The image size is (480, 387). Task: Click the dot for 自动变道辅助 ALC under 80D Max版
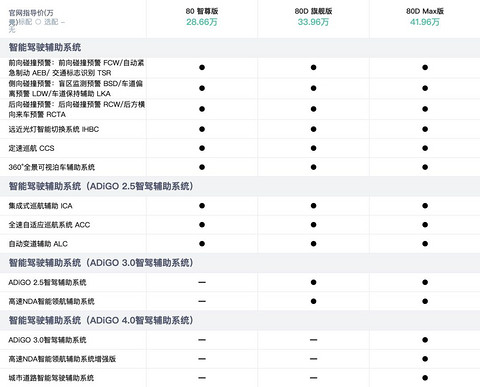(425, 244)
